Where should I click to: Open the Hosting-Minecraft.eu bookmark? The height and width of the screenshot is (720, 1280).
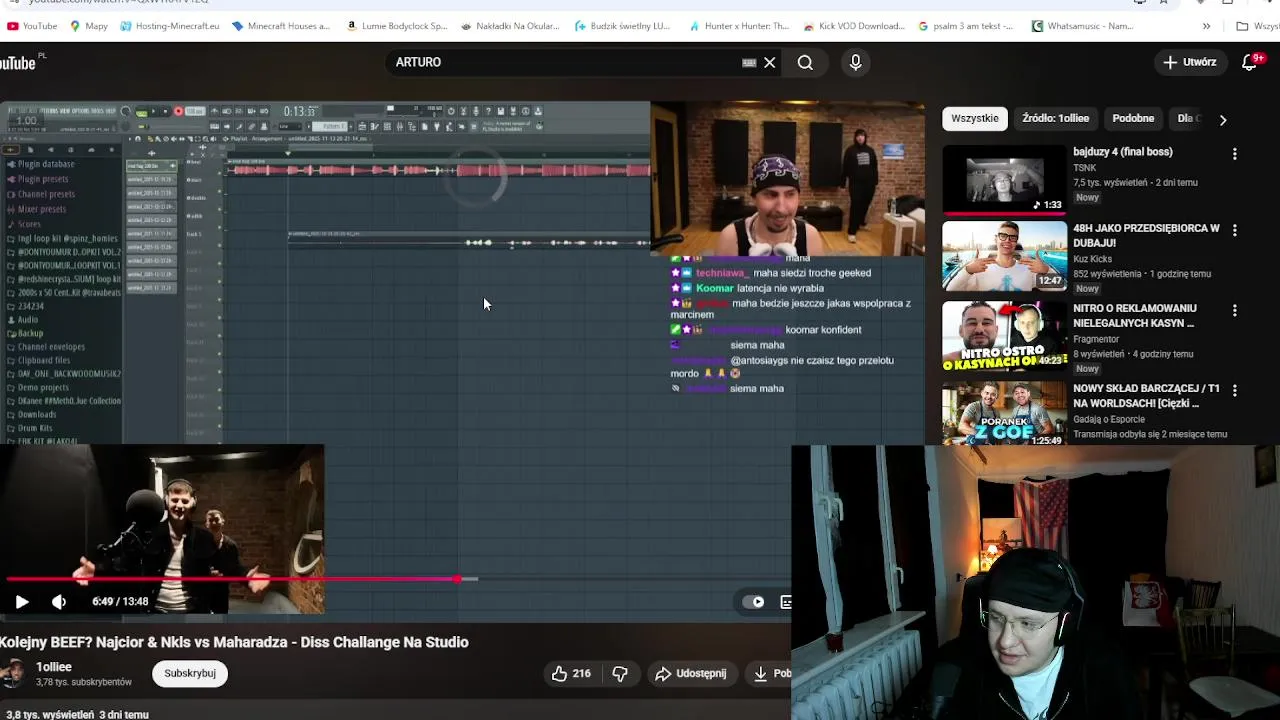169,26
